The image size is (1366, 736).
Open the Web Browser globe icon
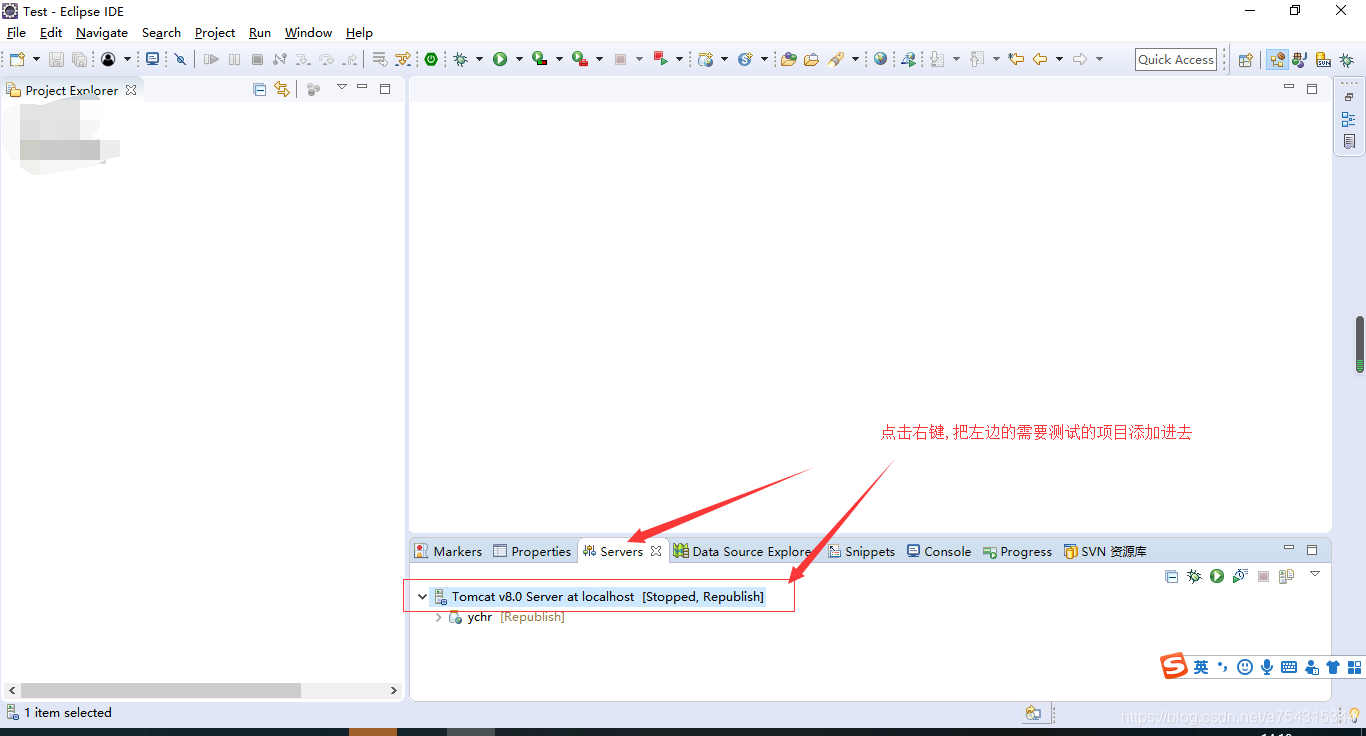pos(880,59)
